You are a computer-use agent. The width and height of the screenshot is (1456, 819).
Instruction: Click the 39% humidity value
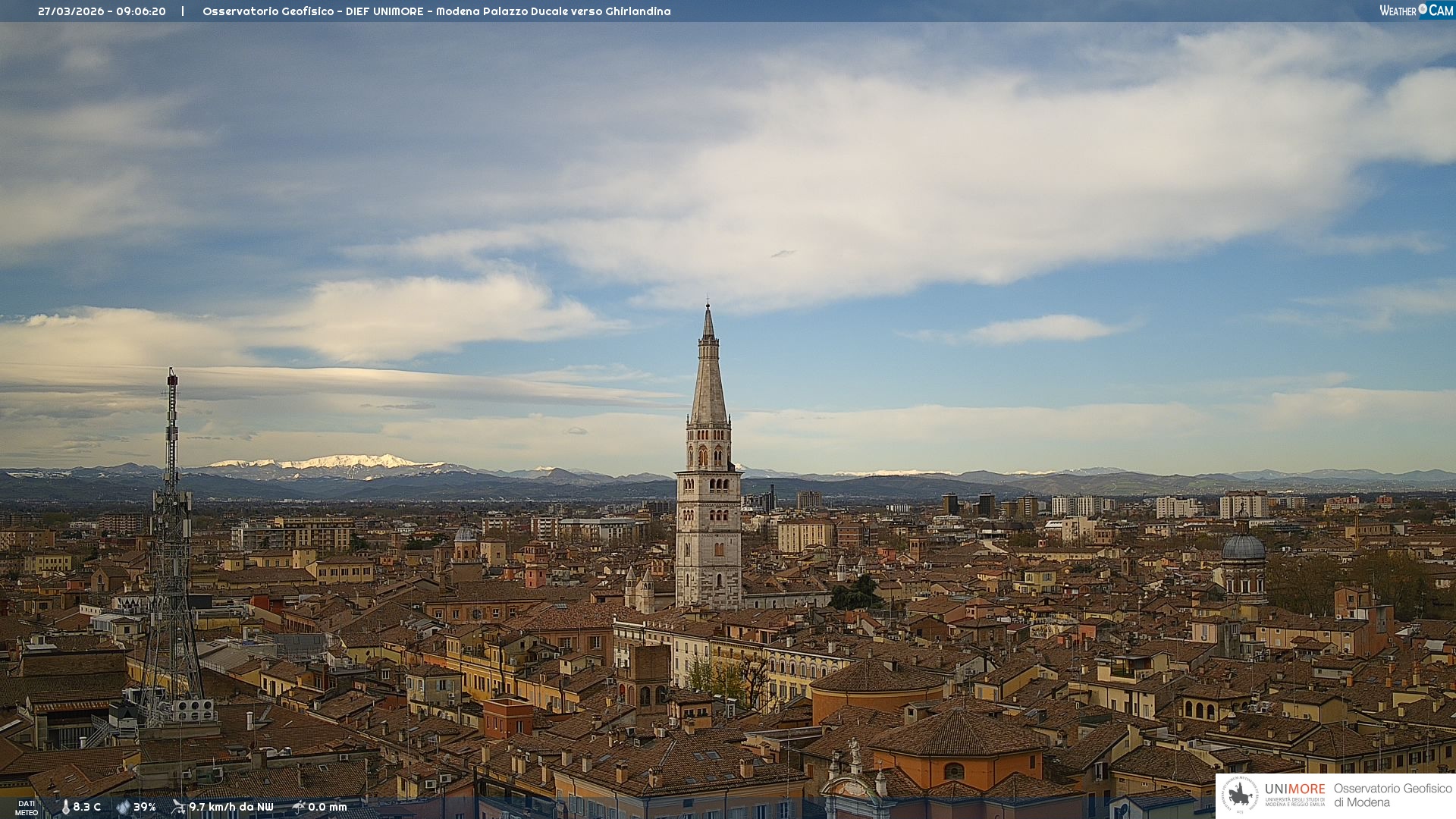coord(144,807)
